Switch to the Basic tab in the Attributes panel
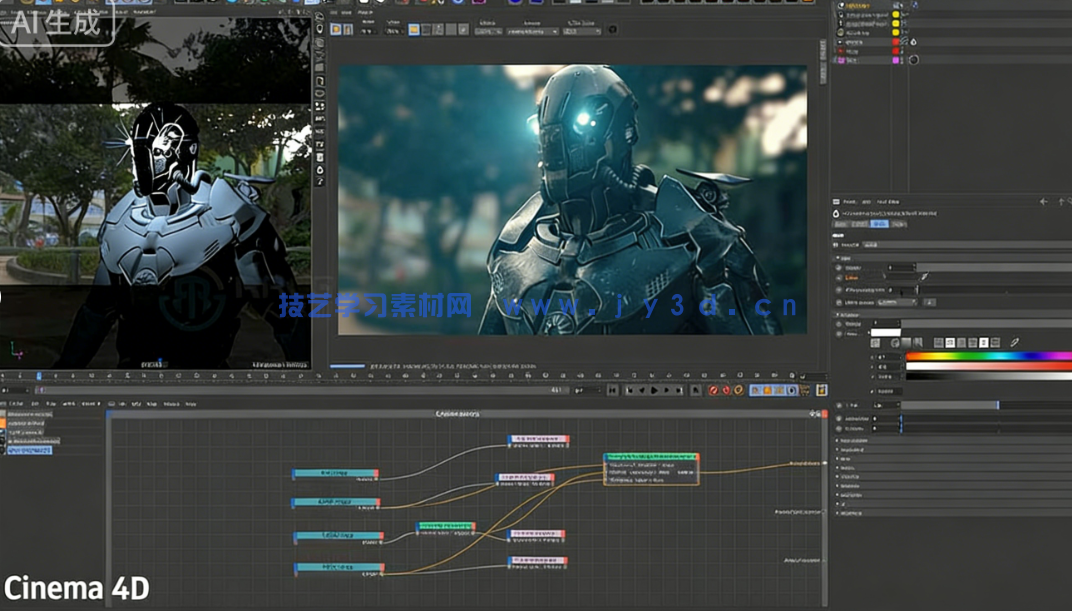 point(841,224)
